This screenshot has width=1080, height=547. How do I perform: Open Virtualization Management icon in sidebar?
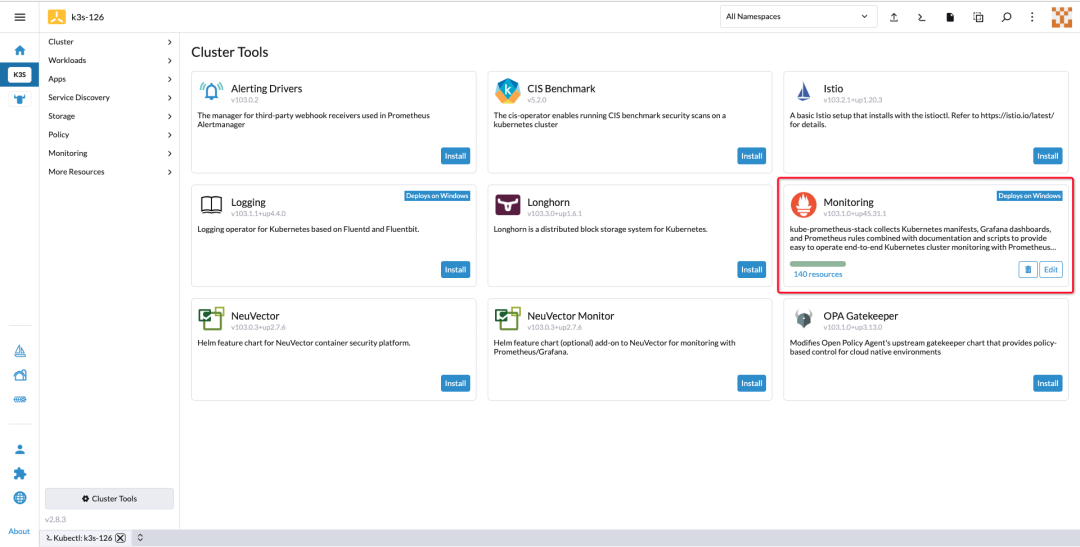click(x=20, y=400)
